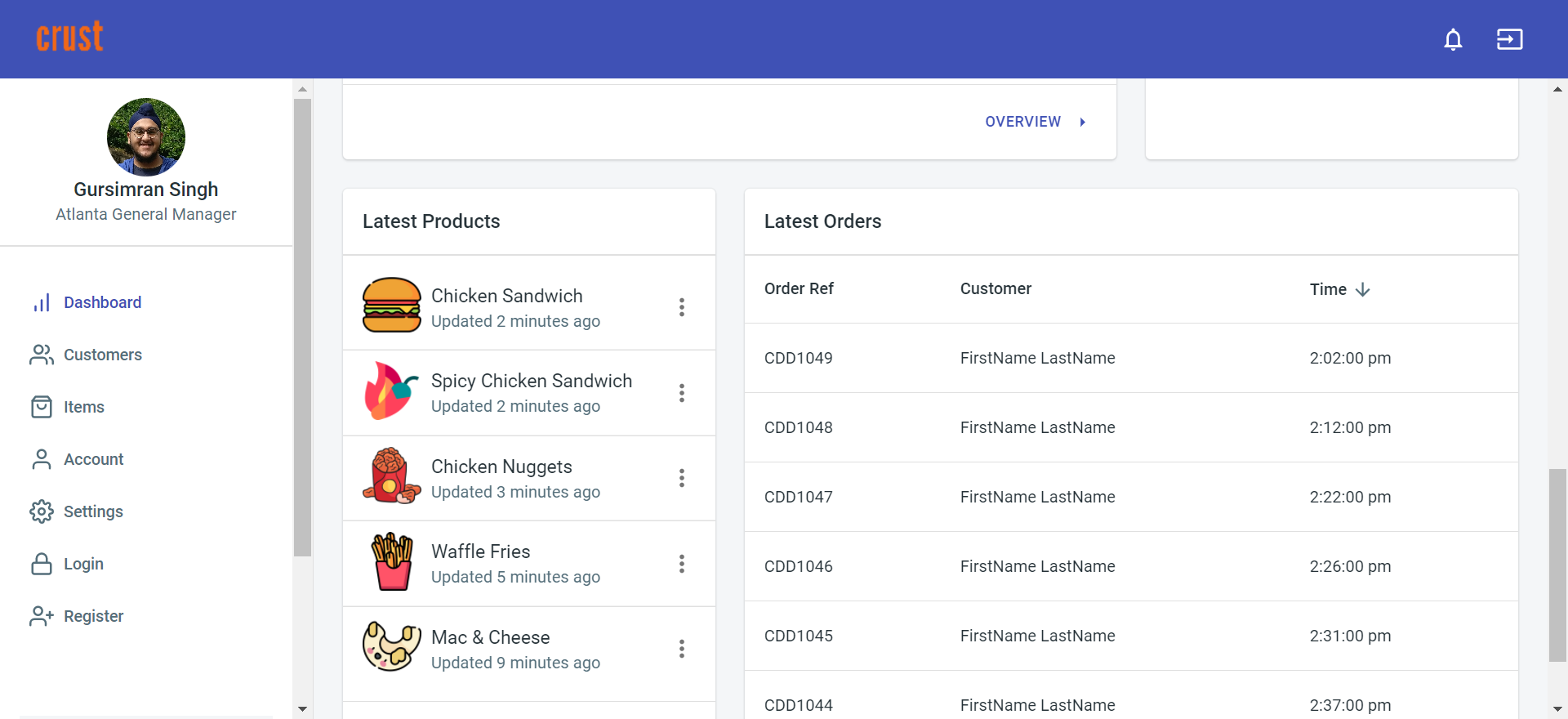Click the Dashboard bar chart icon
1568x719 pixels.
pyautogui.click(x=42, y=303)
